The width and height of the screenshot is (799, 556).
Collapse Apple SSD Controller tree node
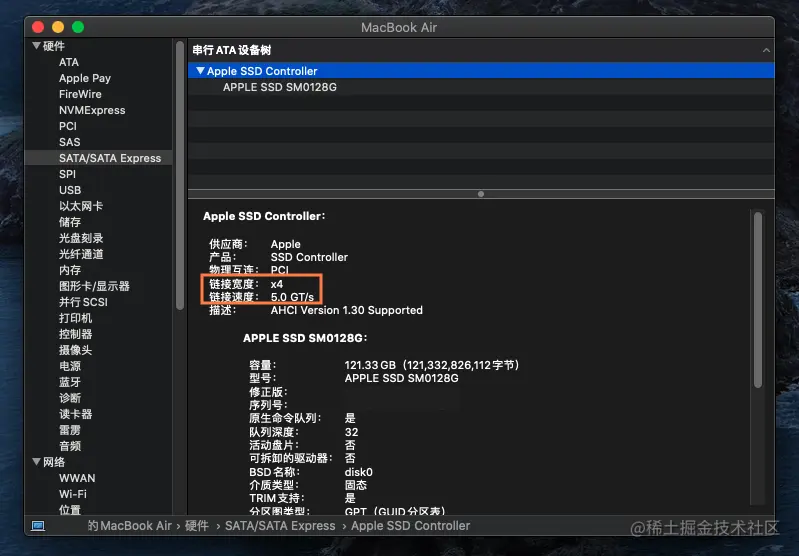pos(200,71)
